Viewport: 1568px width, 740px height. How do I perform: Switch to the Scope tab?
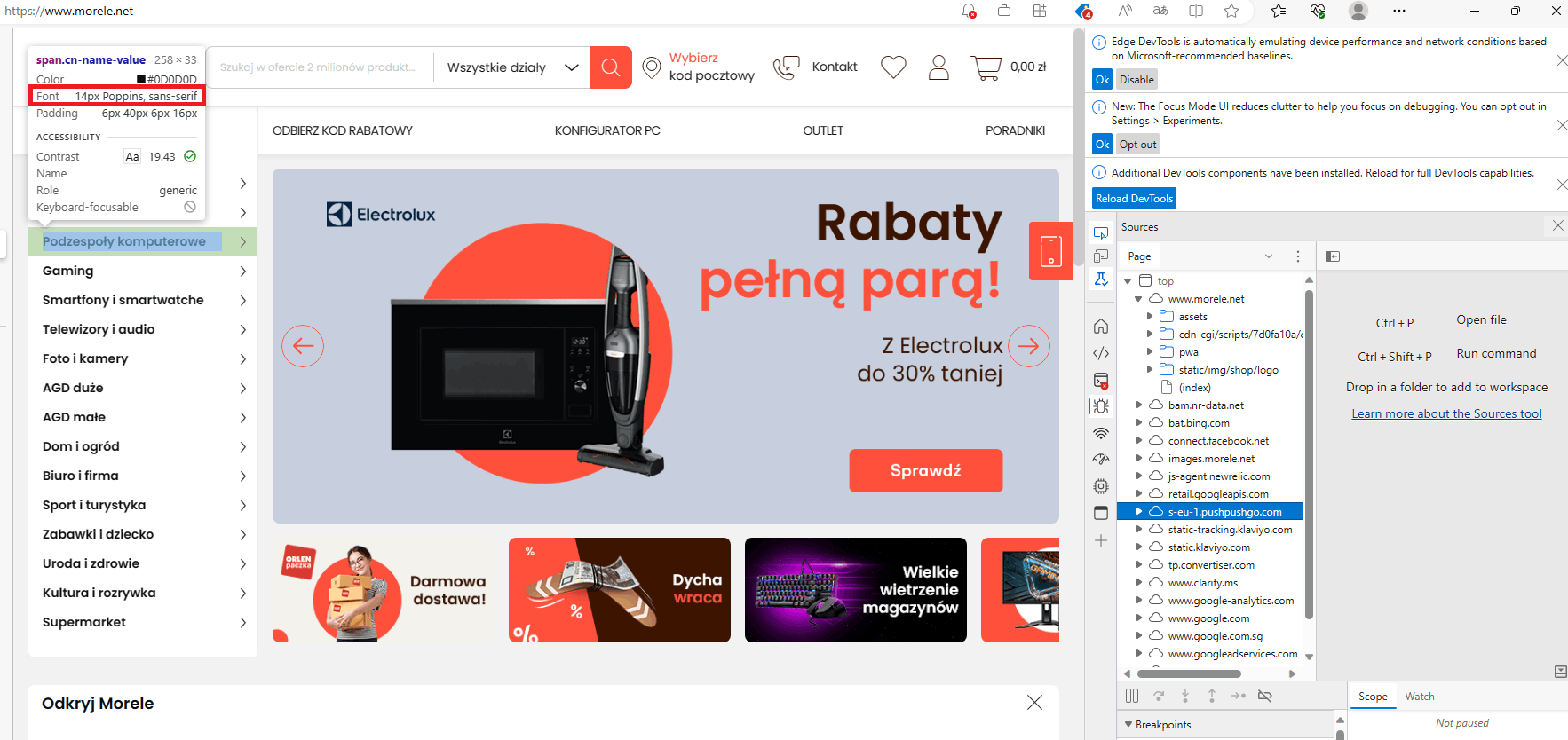click(1373, 697)
